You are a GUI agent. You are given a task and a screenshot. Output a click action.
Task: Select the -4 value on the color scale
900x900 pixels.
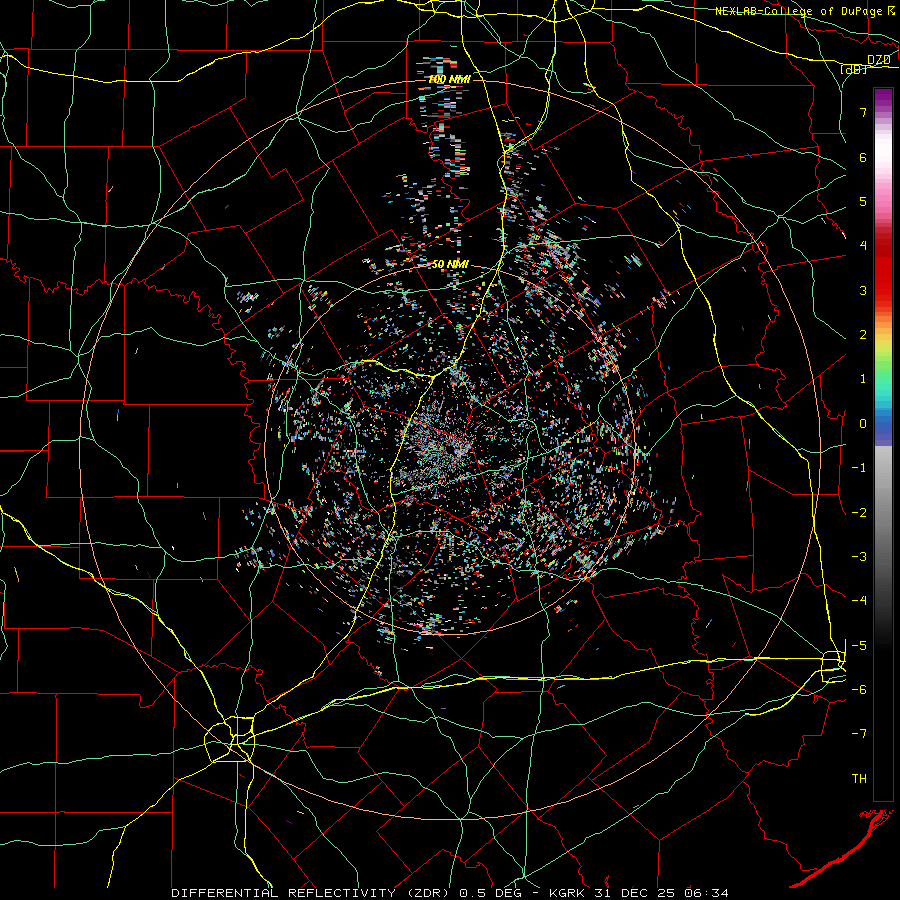point(859,601)
